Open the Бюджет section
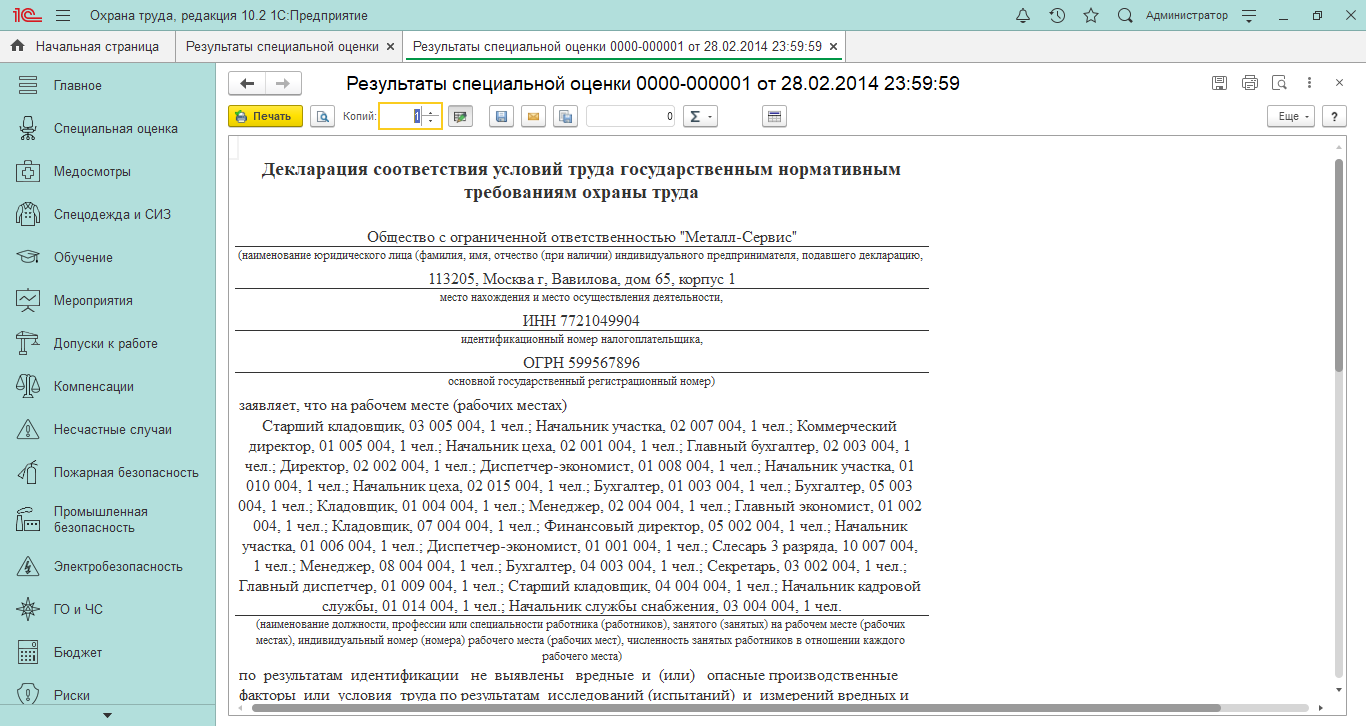 pos(108,653)
